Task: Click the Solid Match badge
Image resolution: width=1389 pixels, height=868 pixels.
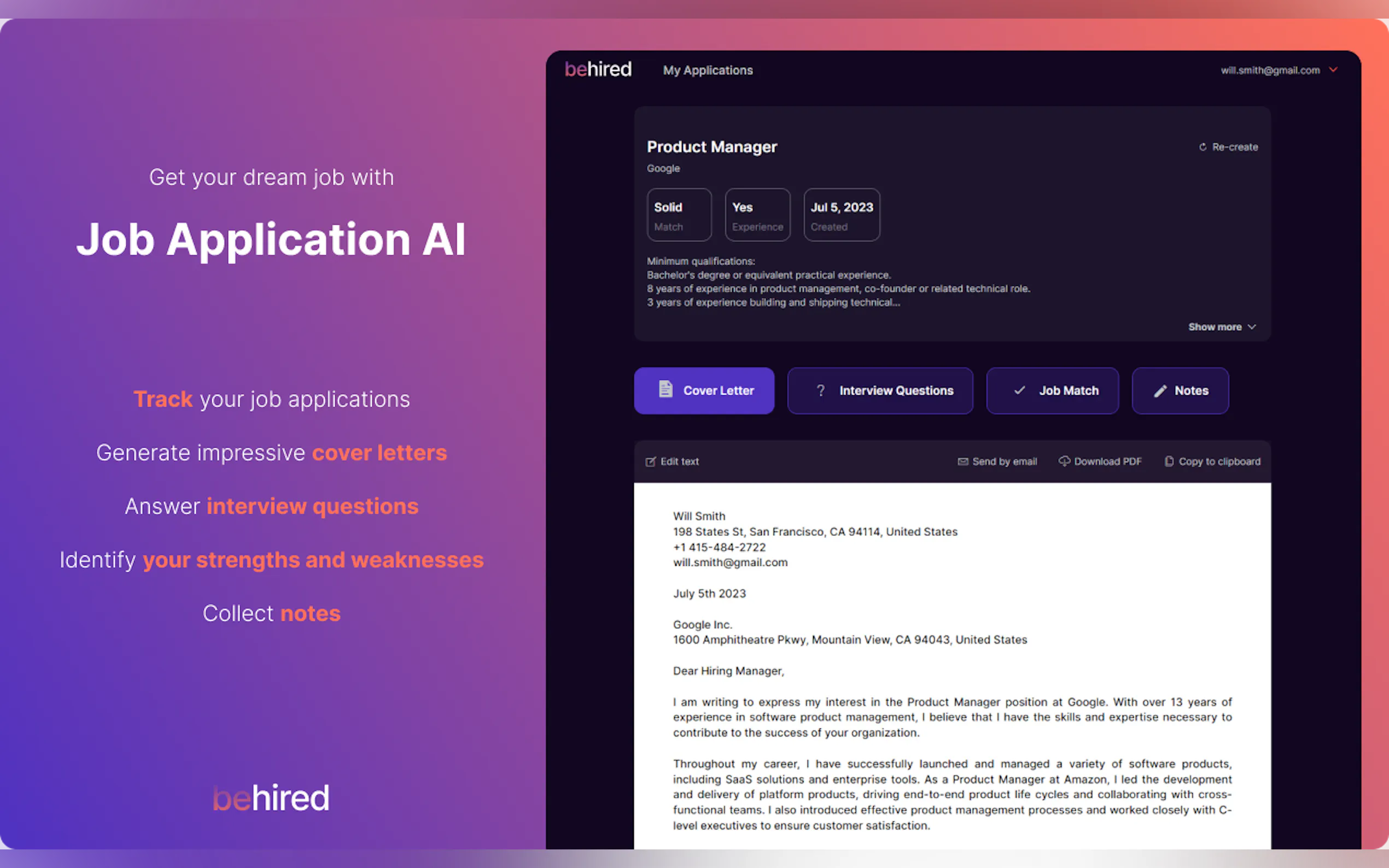Action: [x=679, y=215]
